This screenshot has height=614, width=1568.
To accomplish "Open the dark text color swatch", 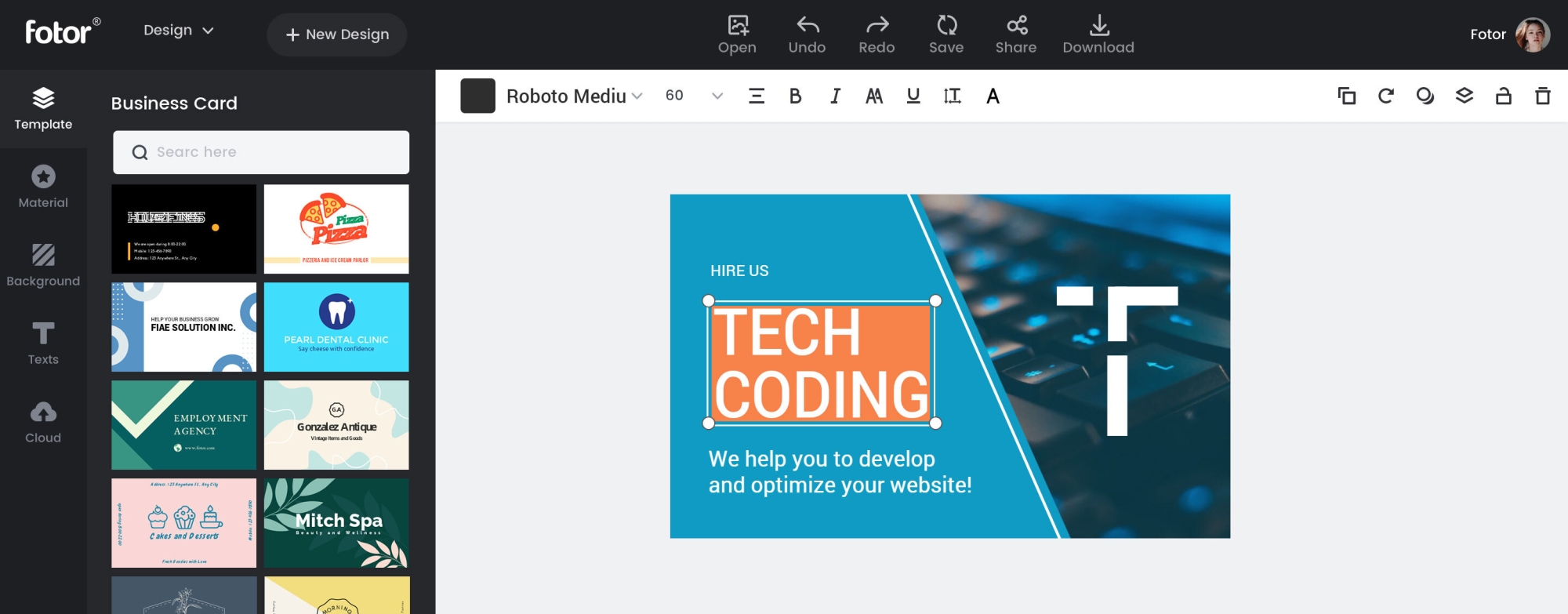I will coord(477,96).
